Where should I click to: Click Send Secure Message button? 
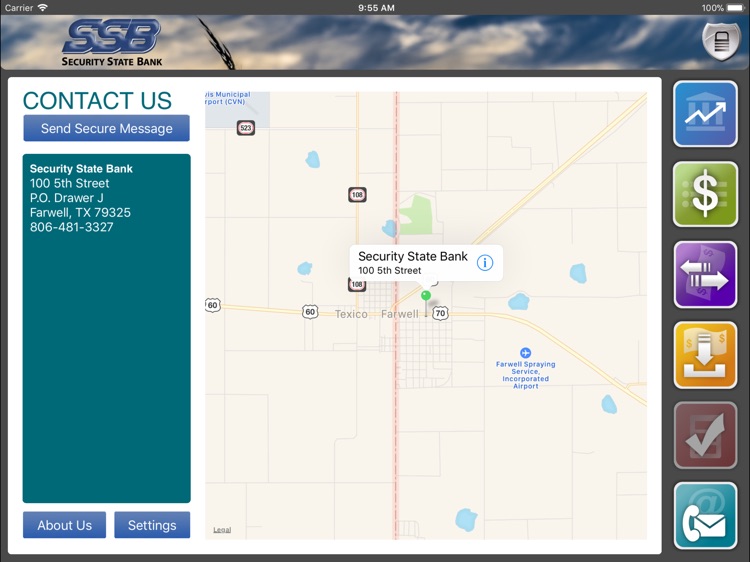(x=106, y=128)
